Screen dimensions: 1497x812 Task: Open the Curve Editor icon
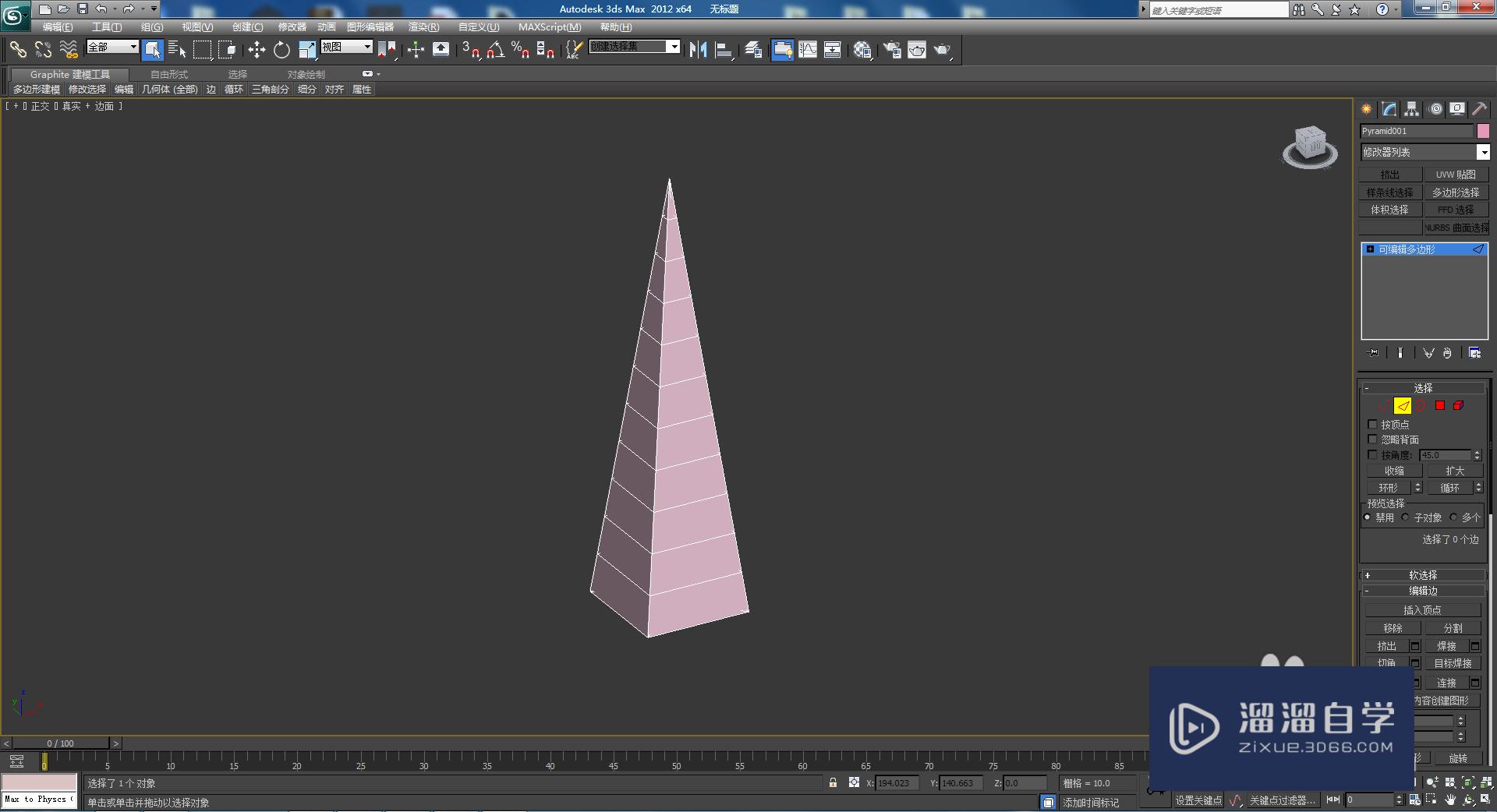coord(808,50)
